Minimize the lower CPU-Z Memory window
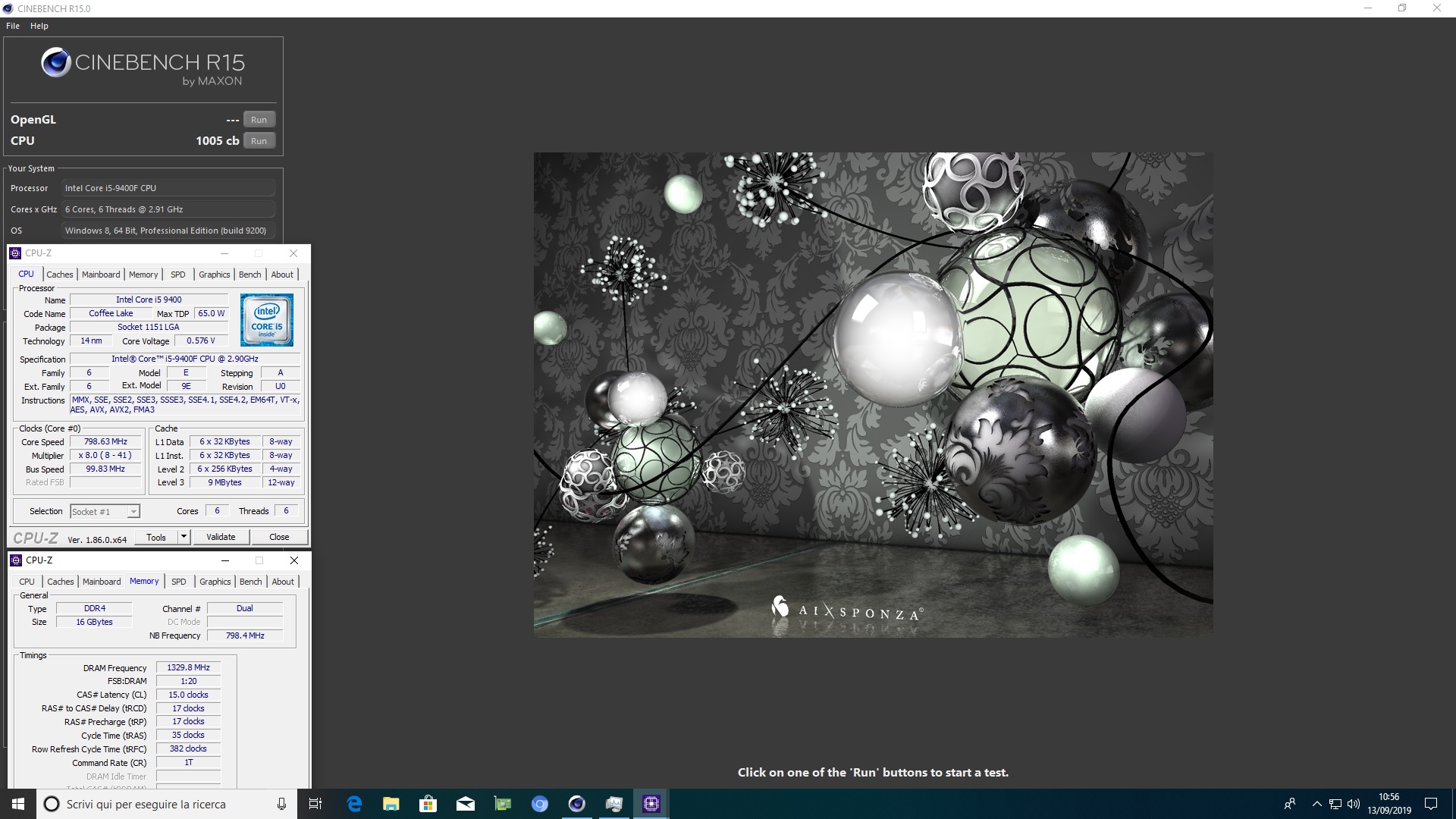The image size is (1456, 819). pos(224,560)
